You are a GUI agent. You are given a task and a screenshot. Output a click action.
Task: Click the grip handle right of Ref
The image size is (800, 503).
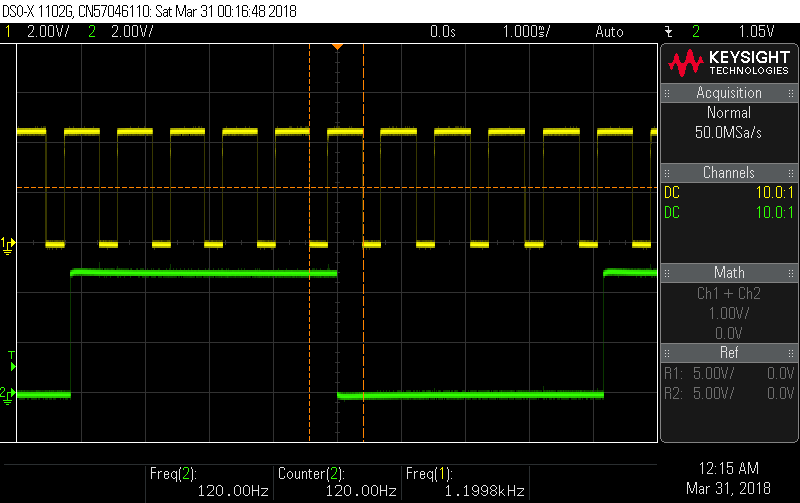pyautogui.click(x=791, y=354)
